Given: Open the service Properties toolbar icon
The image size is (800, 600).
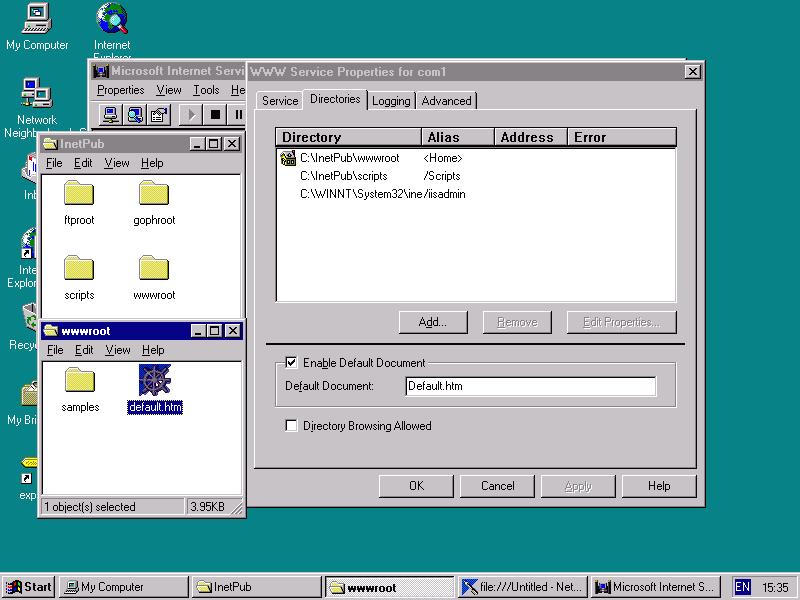Looking at the screenshot, I should coord(159,115).
